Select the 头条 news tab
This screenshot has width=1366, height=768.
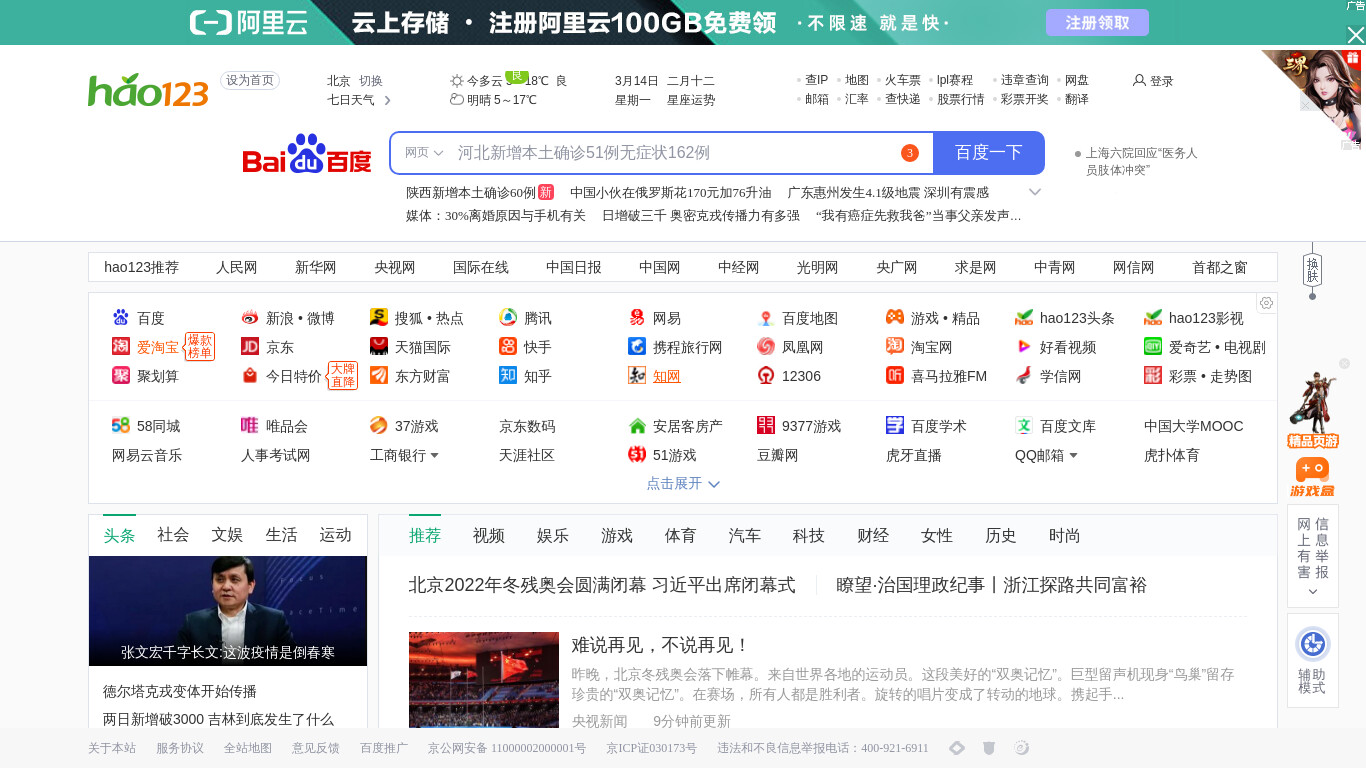coord(119,535)
